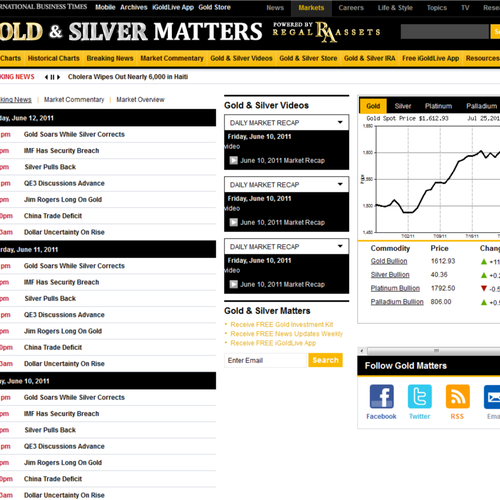Open the Twitter bird icon
Image resolution: width=500 pixels, height=500 pixels.
[x=419, y=396]
